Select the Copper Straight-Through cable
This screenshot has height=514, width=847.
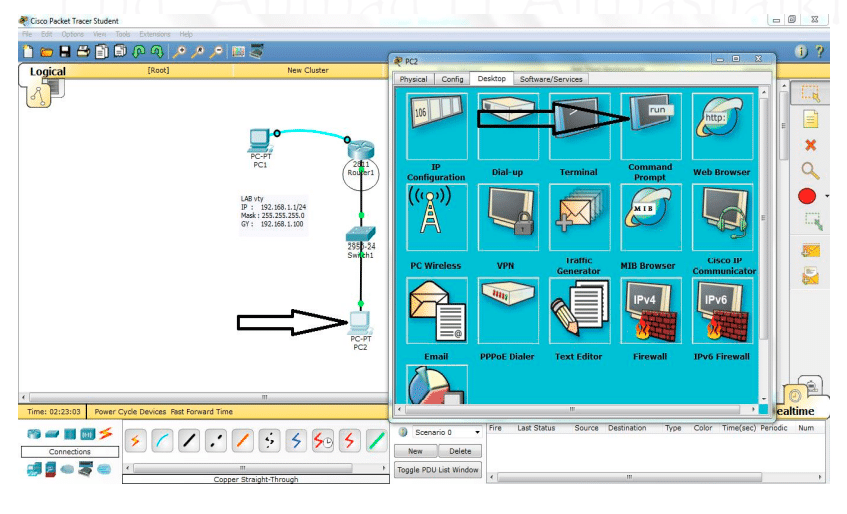click(x=189, y=442)
